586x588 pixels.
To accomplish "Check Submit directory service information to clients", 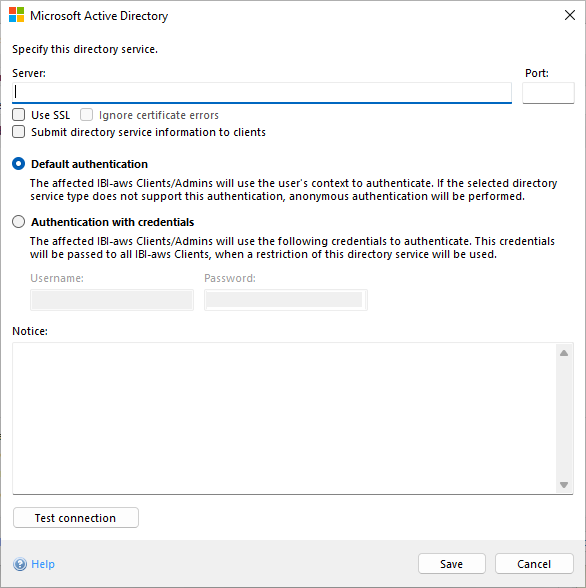I will (x=19, y=132).
